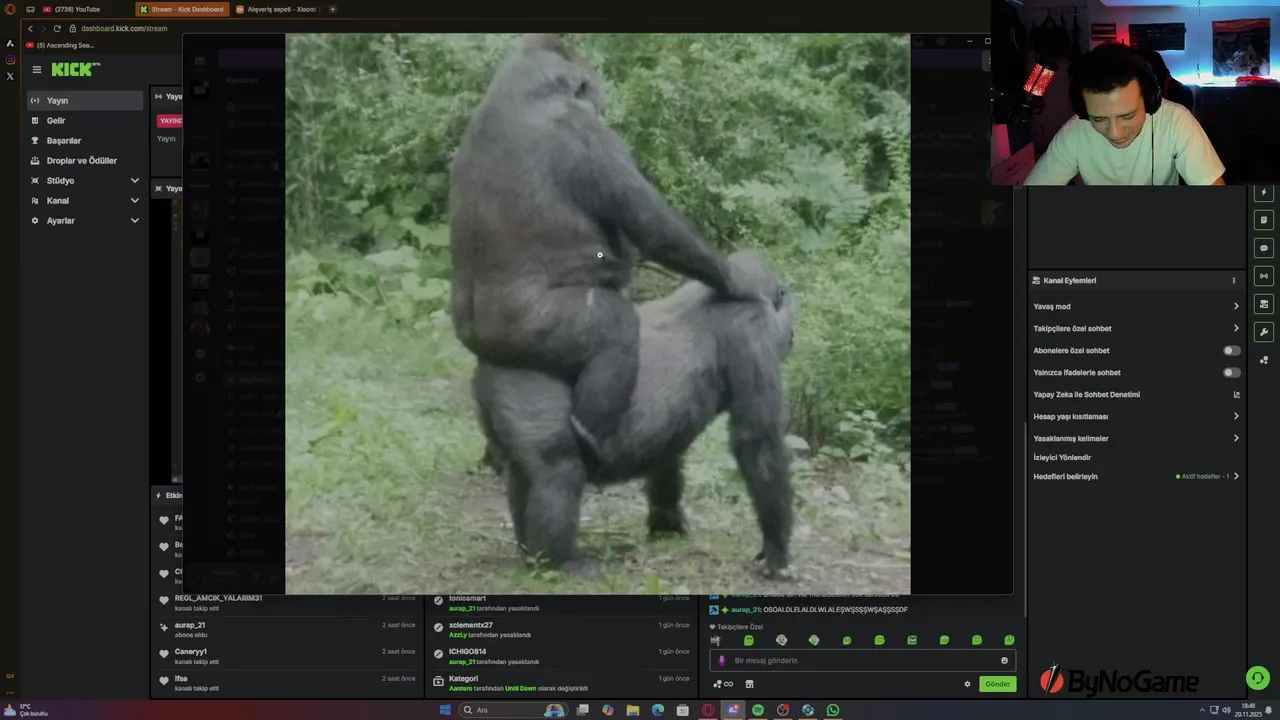This screenshot has height=720, width=1280.
Task: Toggle Yalnızca ifadelerle sohbet switch
Action: (x=1232, y=373)
